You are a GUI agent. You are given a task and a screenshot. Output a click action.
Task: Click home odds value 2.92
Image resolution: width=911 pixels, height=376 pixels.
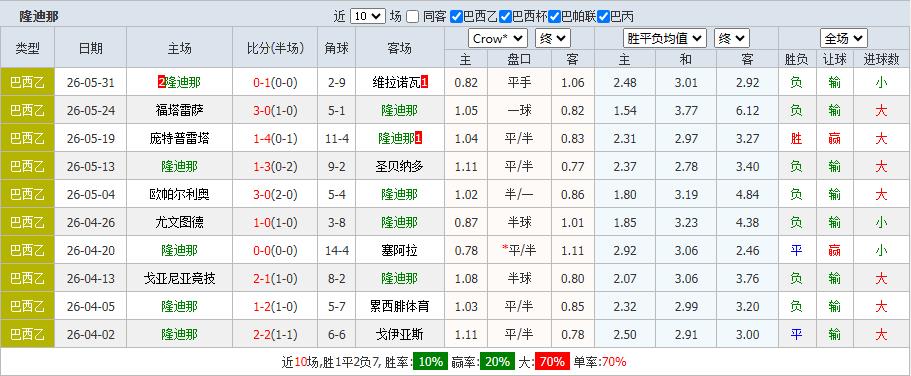pos(625,250)
